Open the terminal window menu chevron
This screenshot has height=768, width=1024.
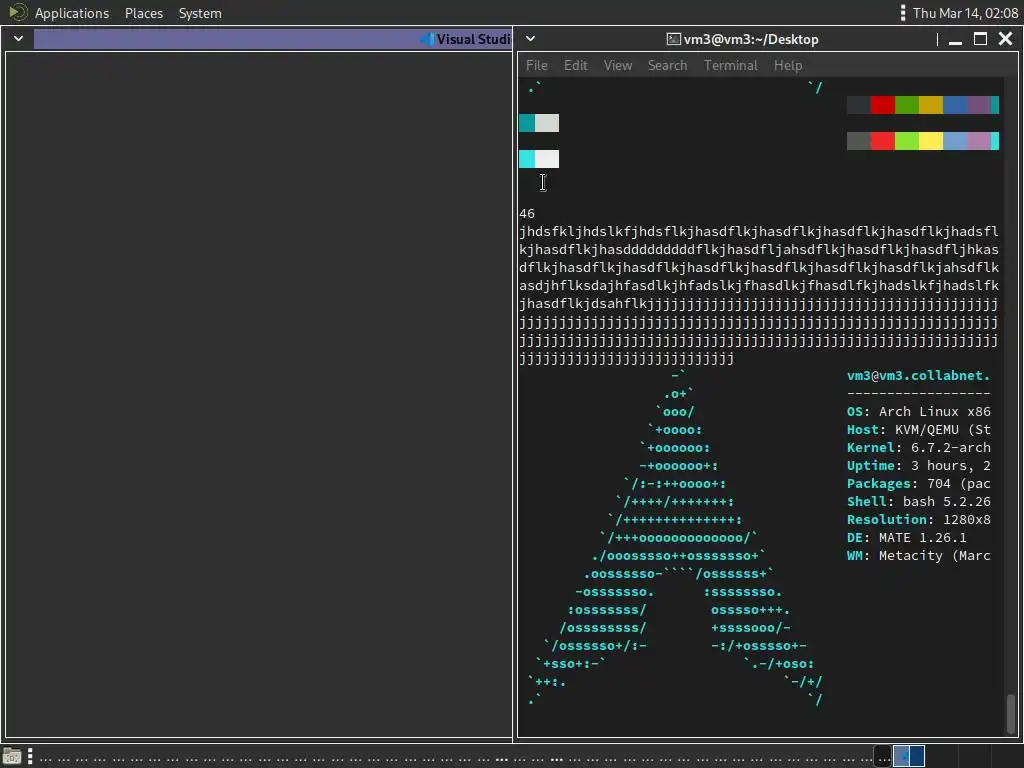[530, 39]
